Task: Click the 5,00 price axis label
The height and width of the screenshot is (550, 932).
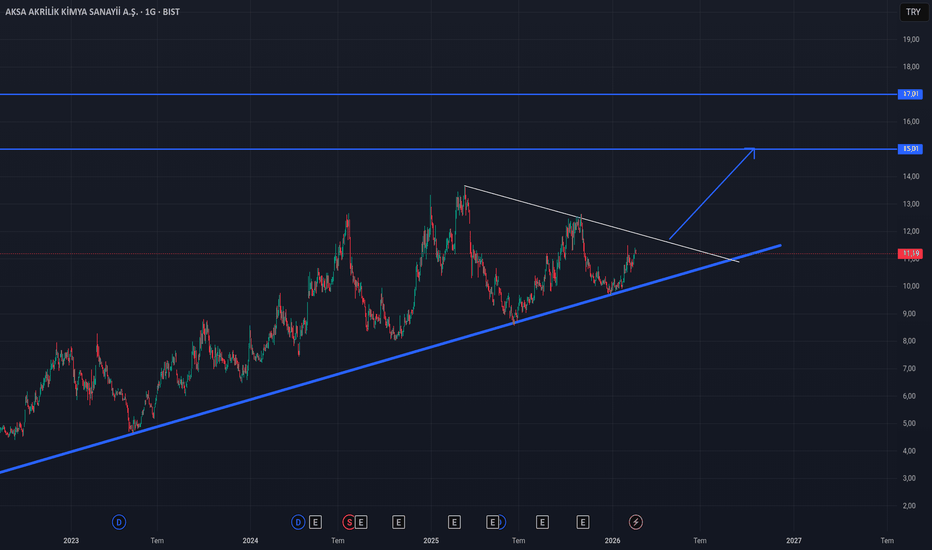Action: point(911,423)
